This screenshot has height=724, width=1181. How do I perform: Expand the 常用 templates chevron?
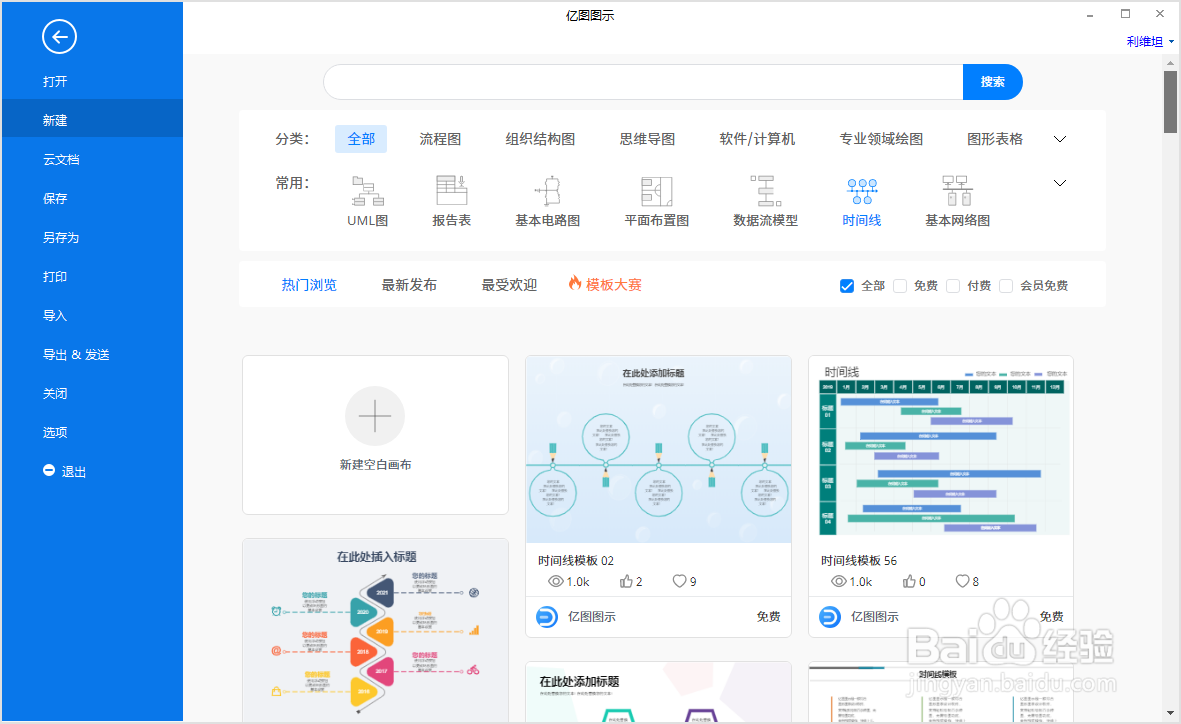coord(1059,183)
